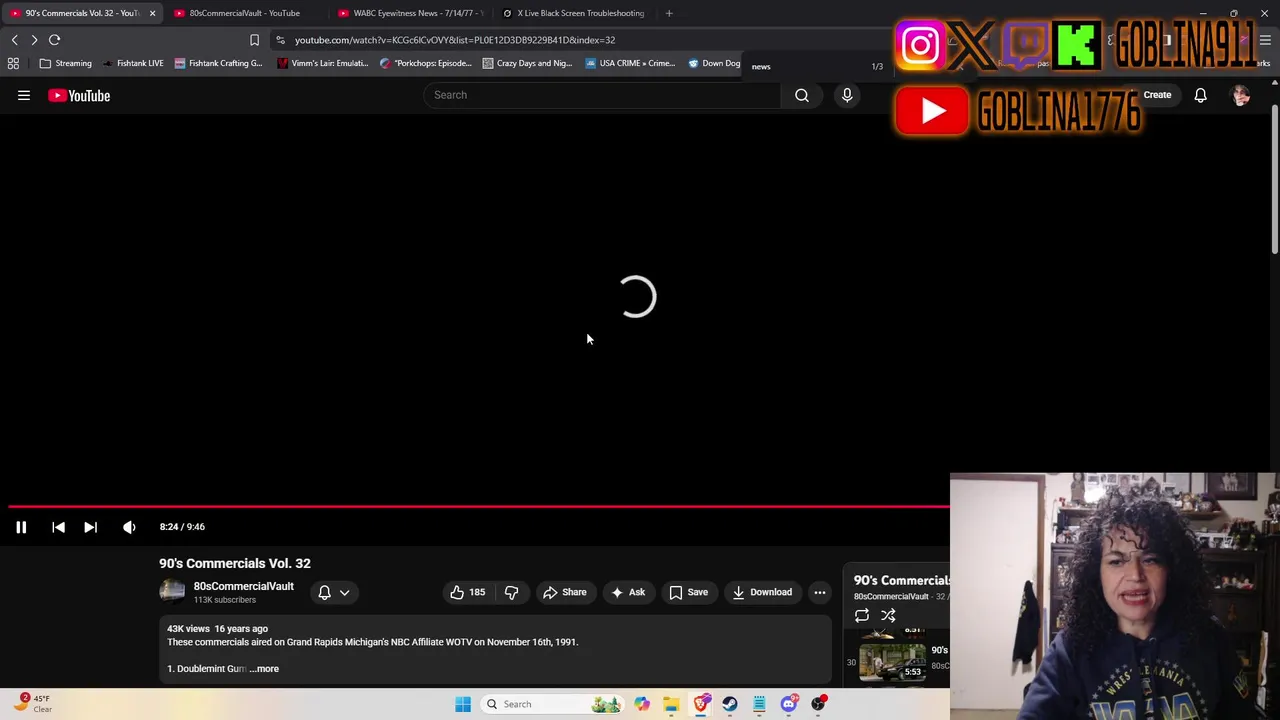Share the 90's Commercials video
1280x720 pixels.
click(565, 592)
